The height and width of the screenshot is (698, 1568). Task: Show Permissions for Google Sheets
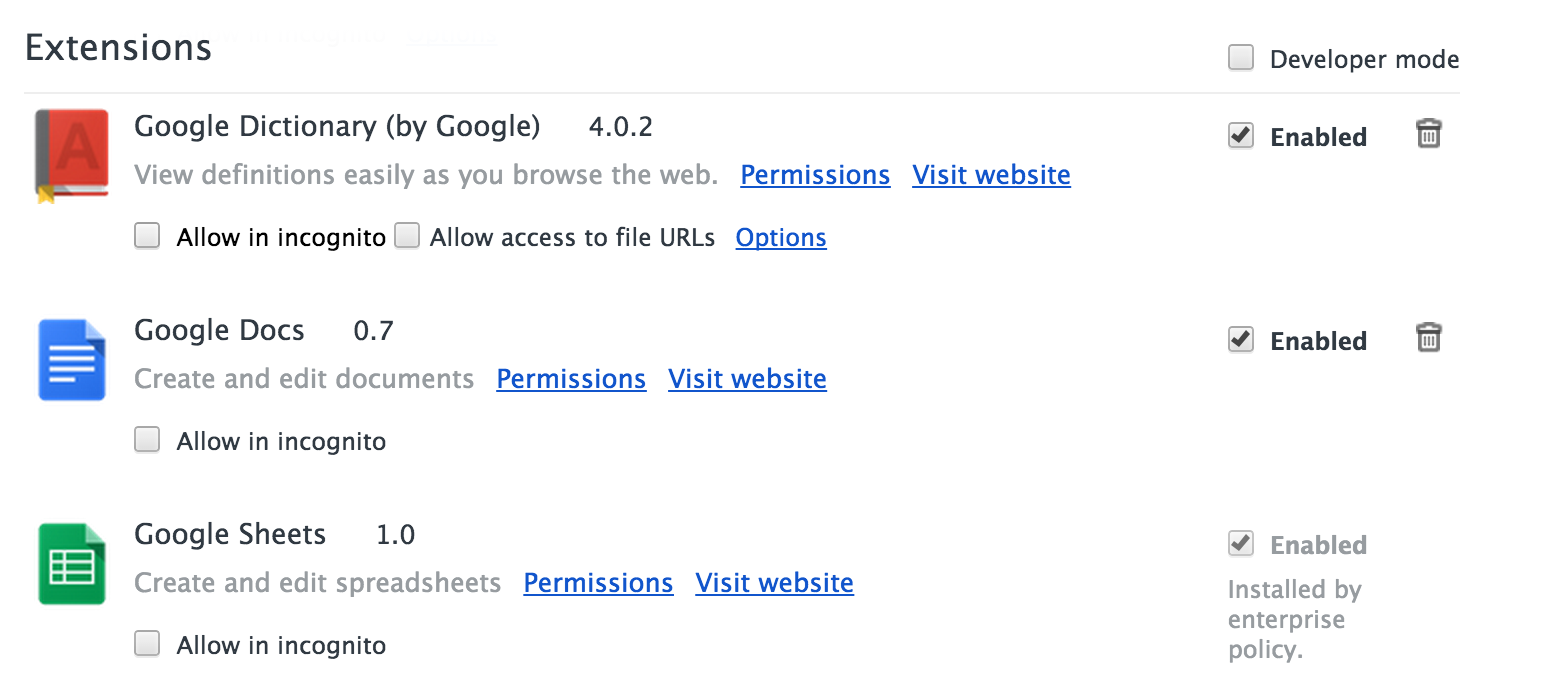(598, 583)
